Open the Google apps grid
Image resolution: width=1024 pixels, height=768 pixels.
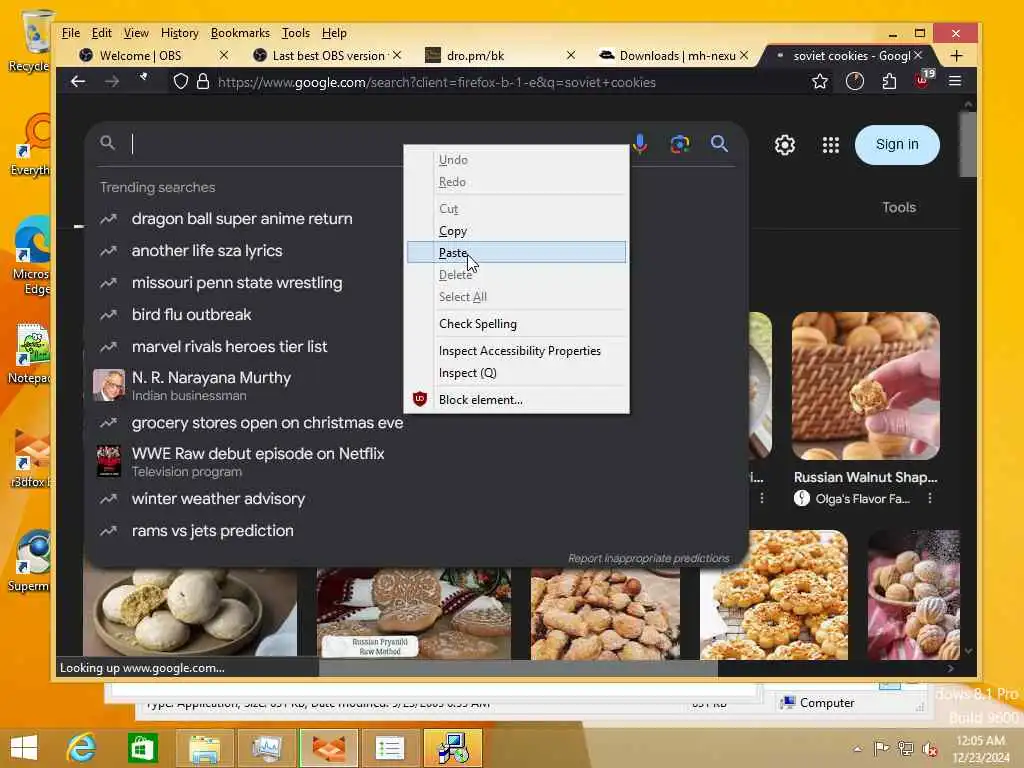pyautogui.click(x=831, y=145)
